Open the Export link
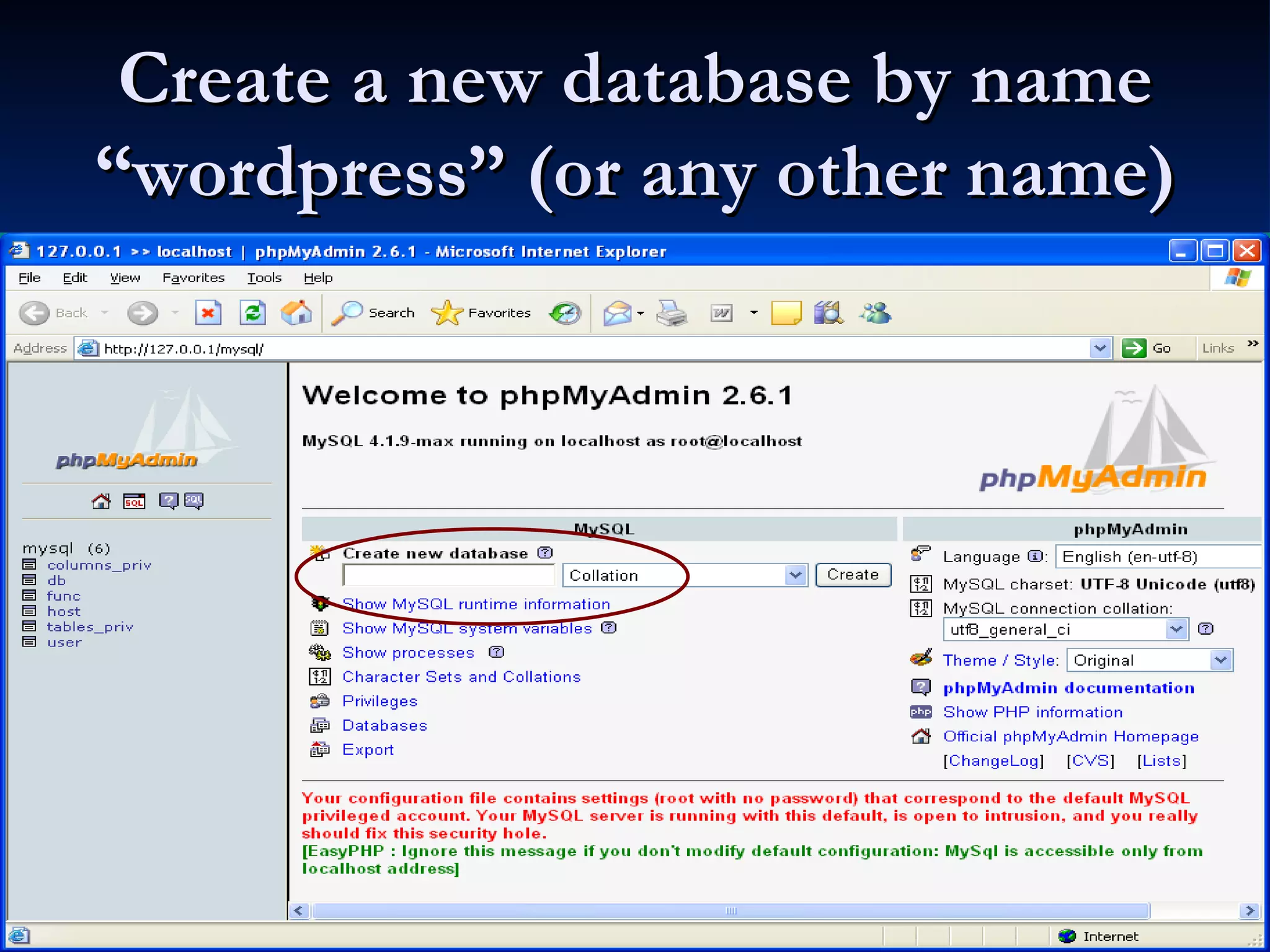The height and width of the screenshot is (952, 1270). coord(368,749)
